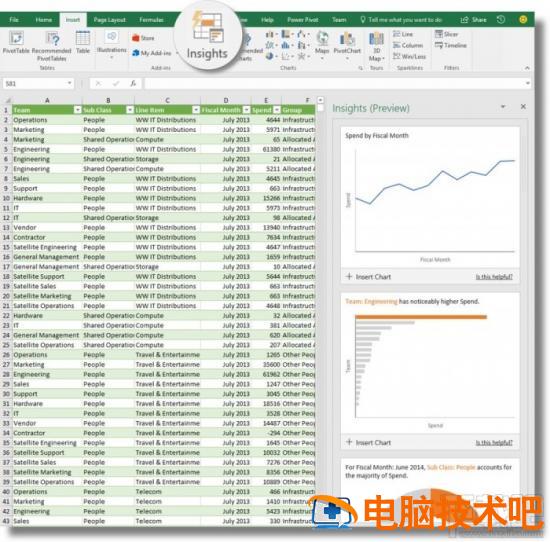Screen dimensions: 550x542
Task: Select column header D
Action: pos(226,100)
